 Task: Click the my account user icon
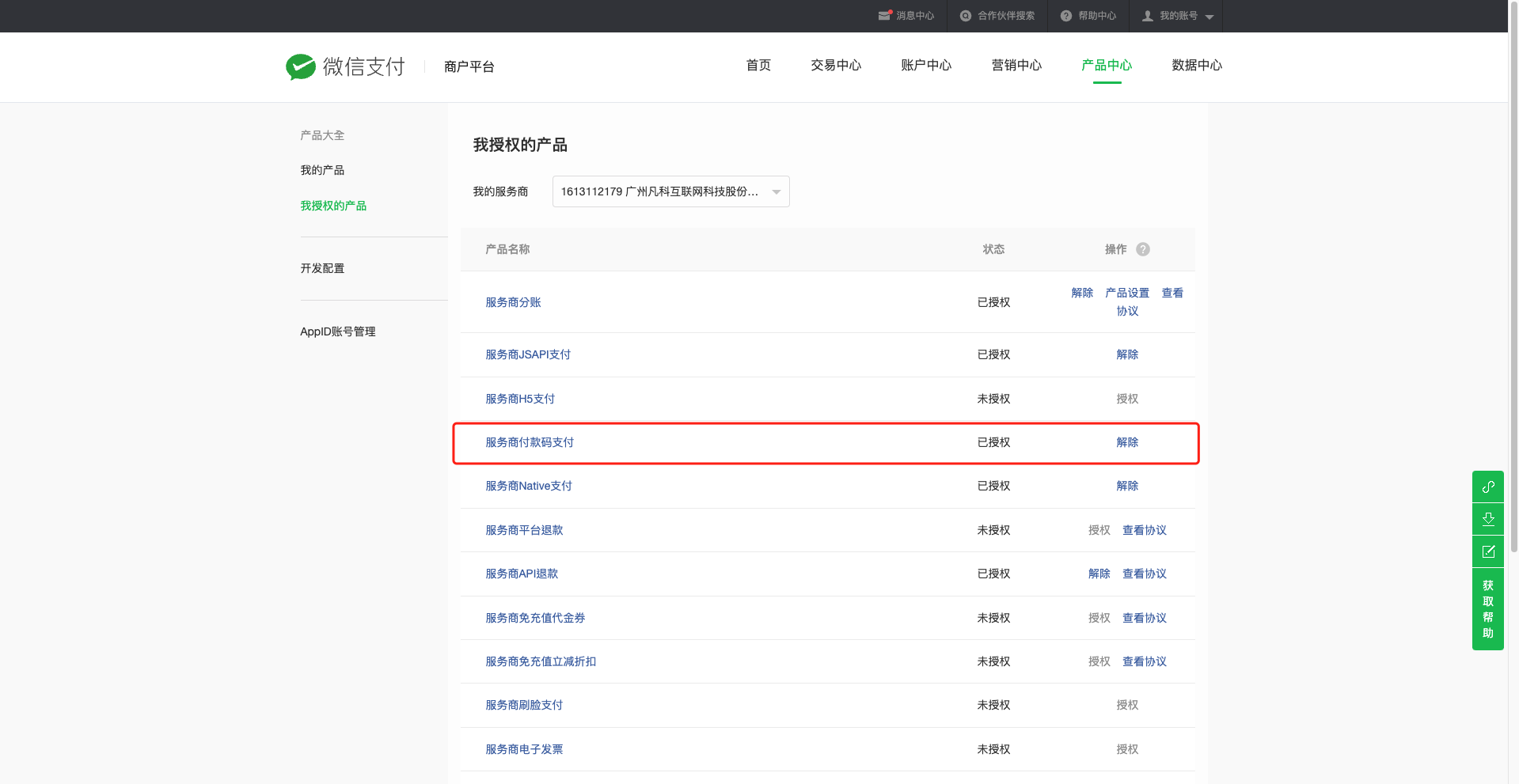click(1148, 16)
